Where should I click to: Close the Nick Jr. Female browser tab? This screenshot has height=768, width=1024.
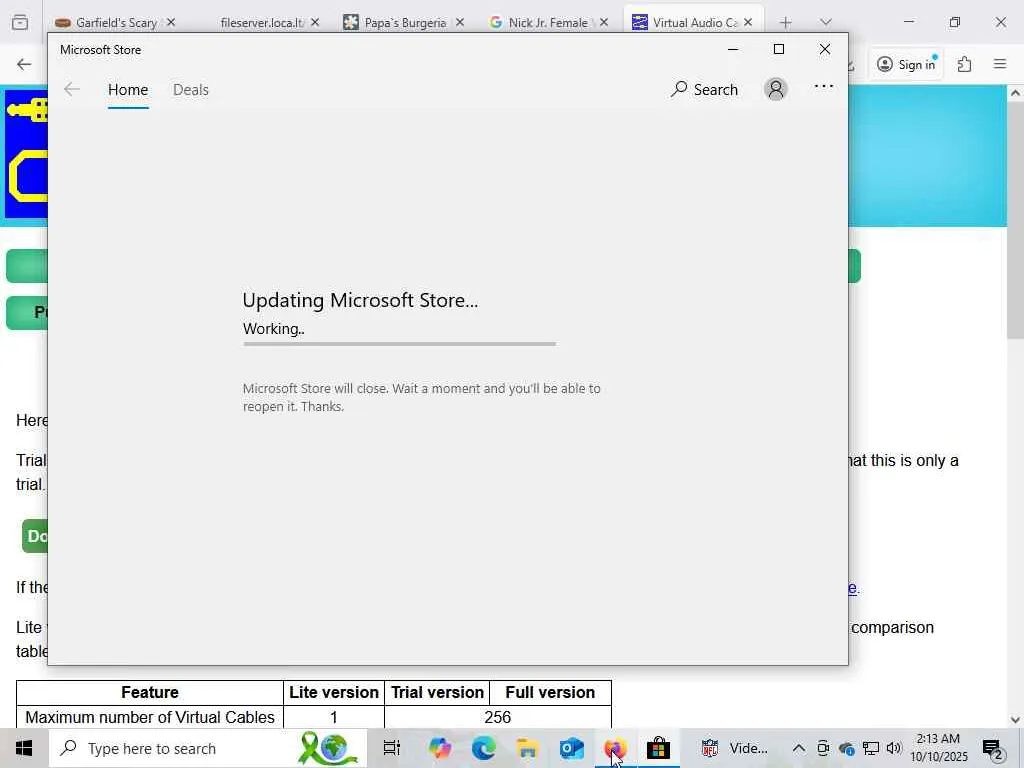point(604,22)
